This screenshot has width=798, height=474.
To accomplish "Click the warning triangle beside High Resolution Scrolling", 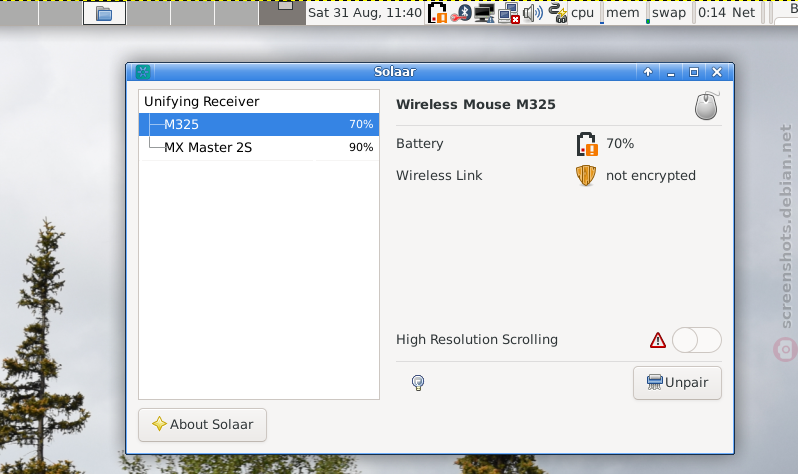I will pyautogui.click(x=658, y=340).
